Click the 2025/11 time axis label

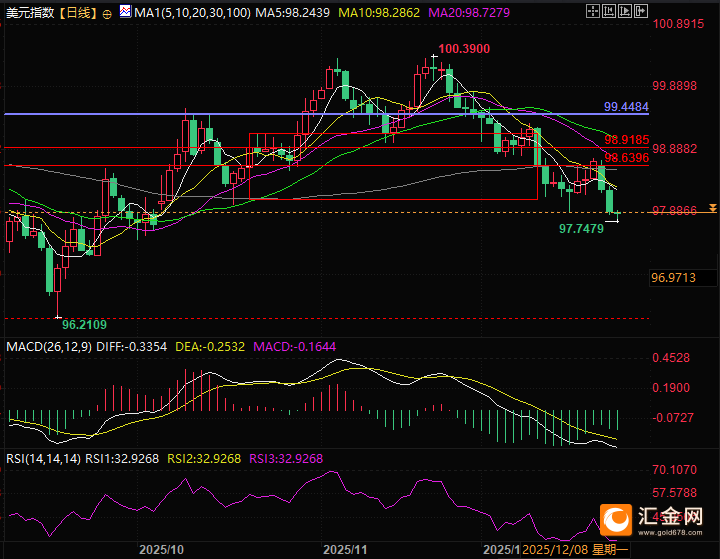[x=345, y=550]
